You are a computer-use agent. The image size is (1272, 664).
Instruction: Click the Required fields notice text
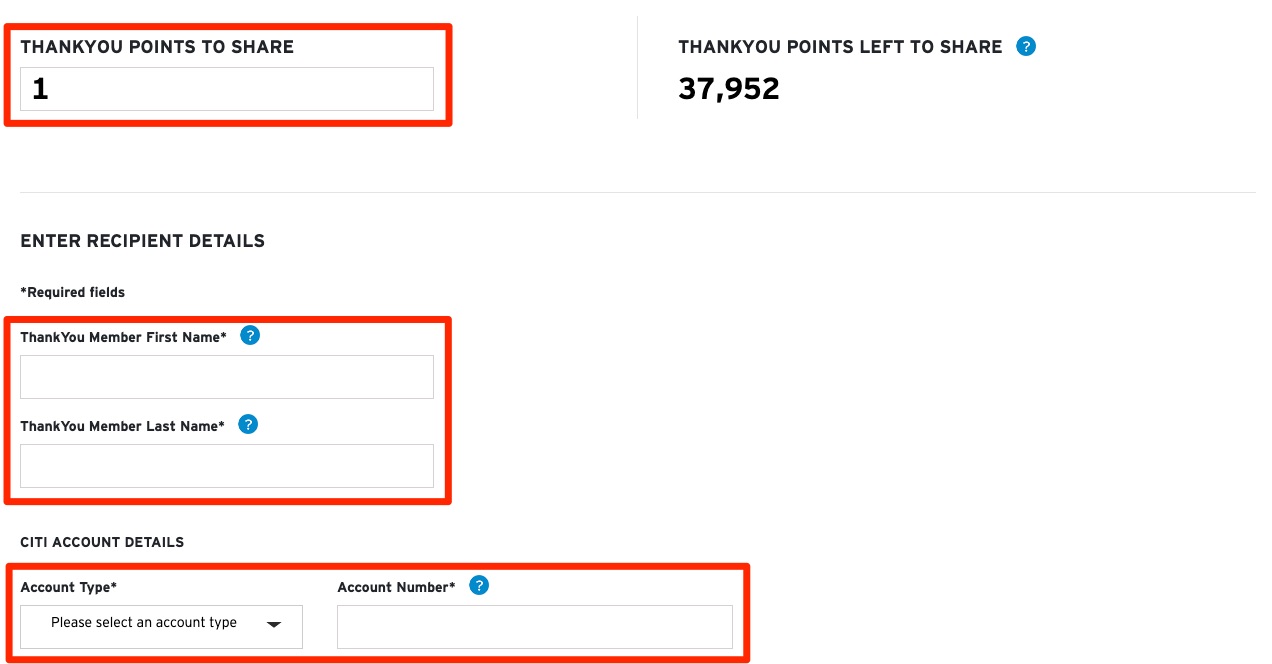click(72, 292)
